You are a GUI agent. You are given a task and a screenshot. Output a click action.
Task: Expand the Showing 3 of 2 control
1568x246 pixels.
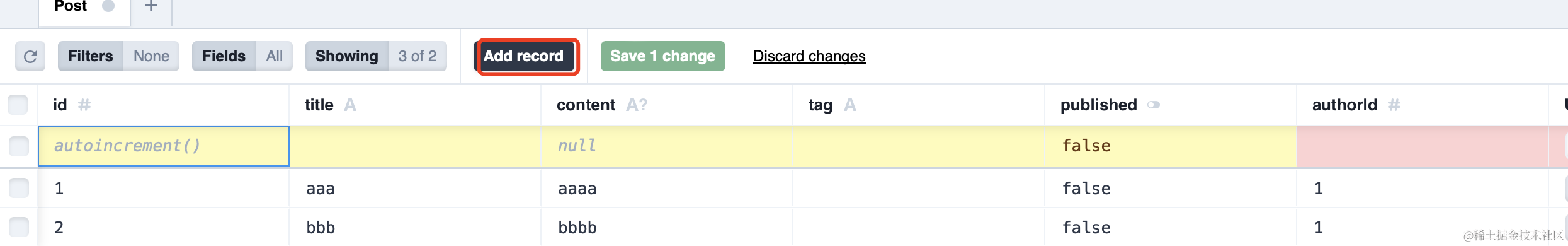coord(376,57)
